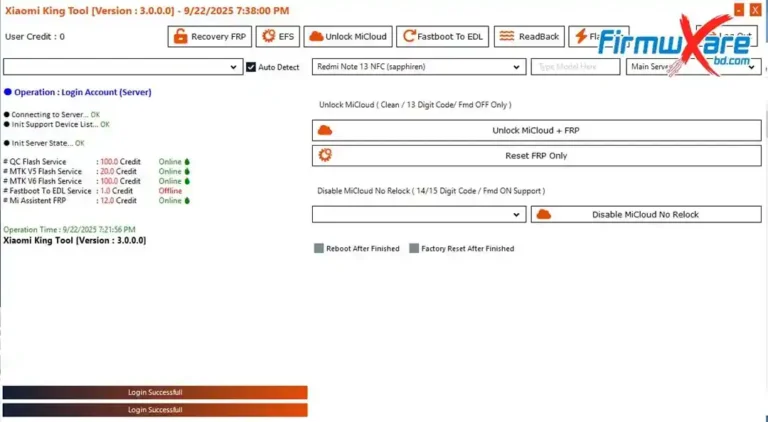Click the wavy lines icon on ReadBack

tap(507, 36)
